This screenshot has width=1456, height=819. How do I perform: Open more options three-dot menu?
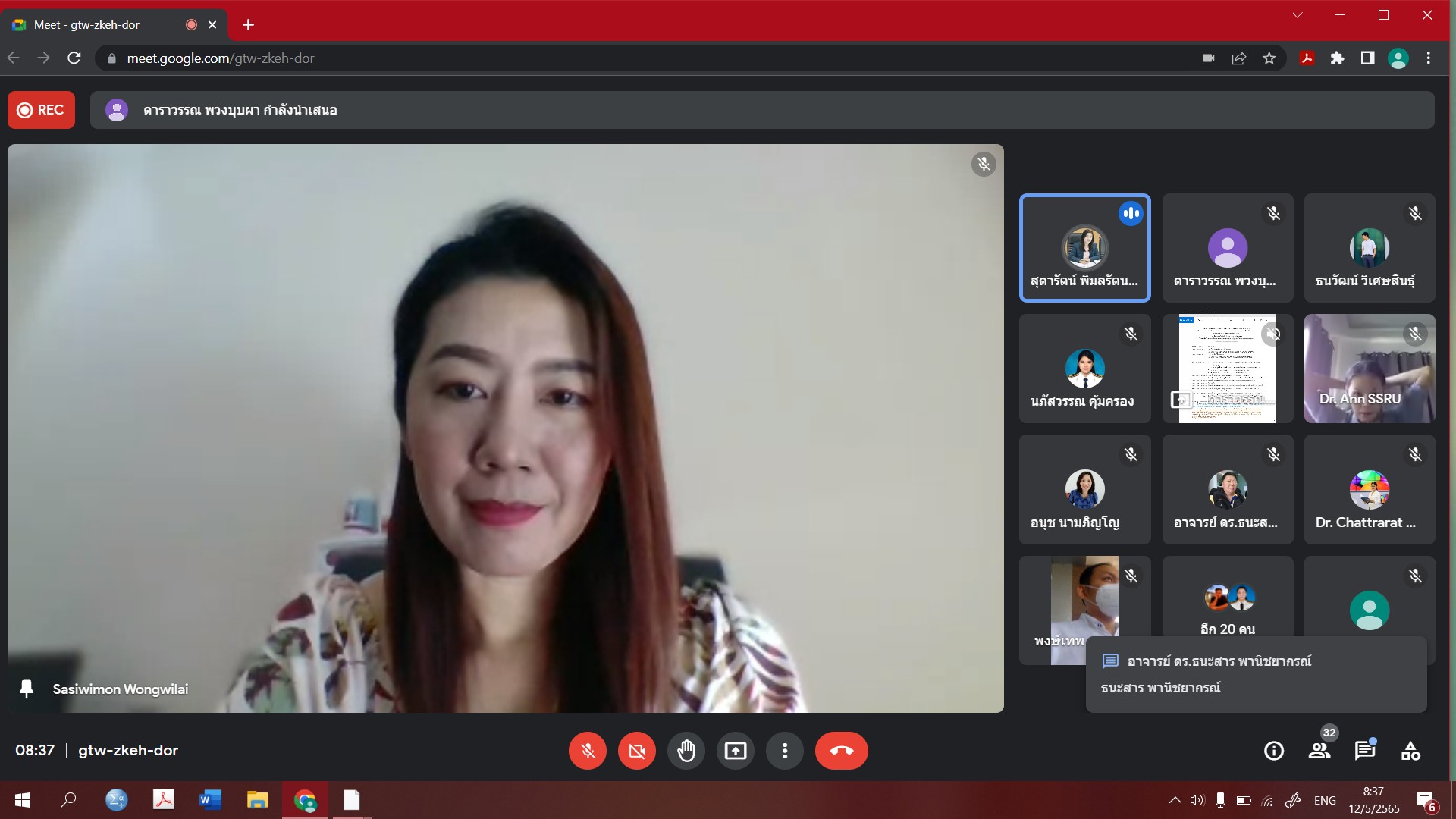click(x=784, y=751)
